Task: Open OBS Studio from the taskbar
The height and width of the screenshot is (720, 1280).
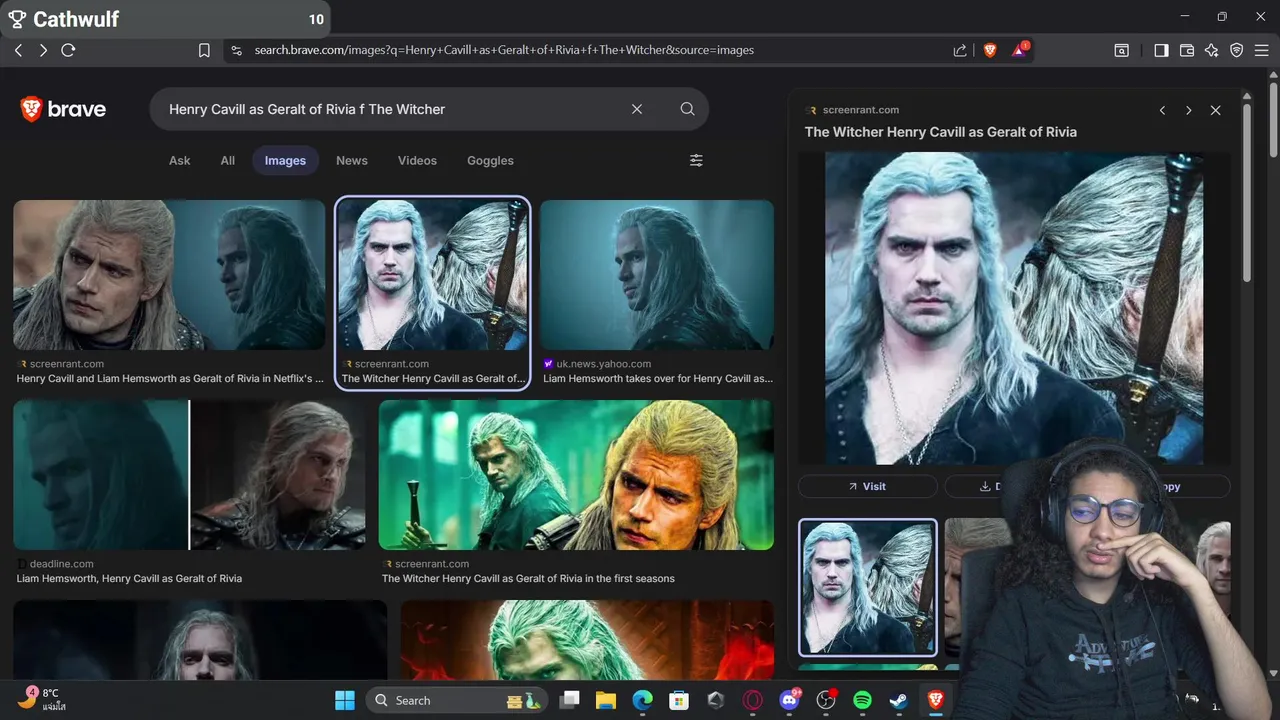Action: [826, 700]
